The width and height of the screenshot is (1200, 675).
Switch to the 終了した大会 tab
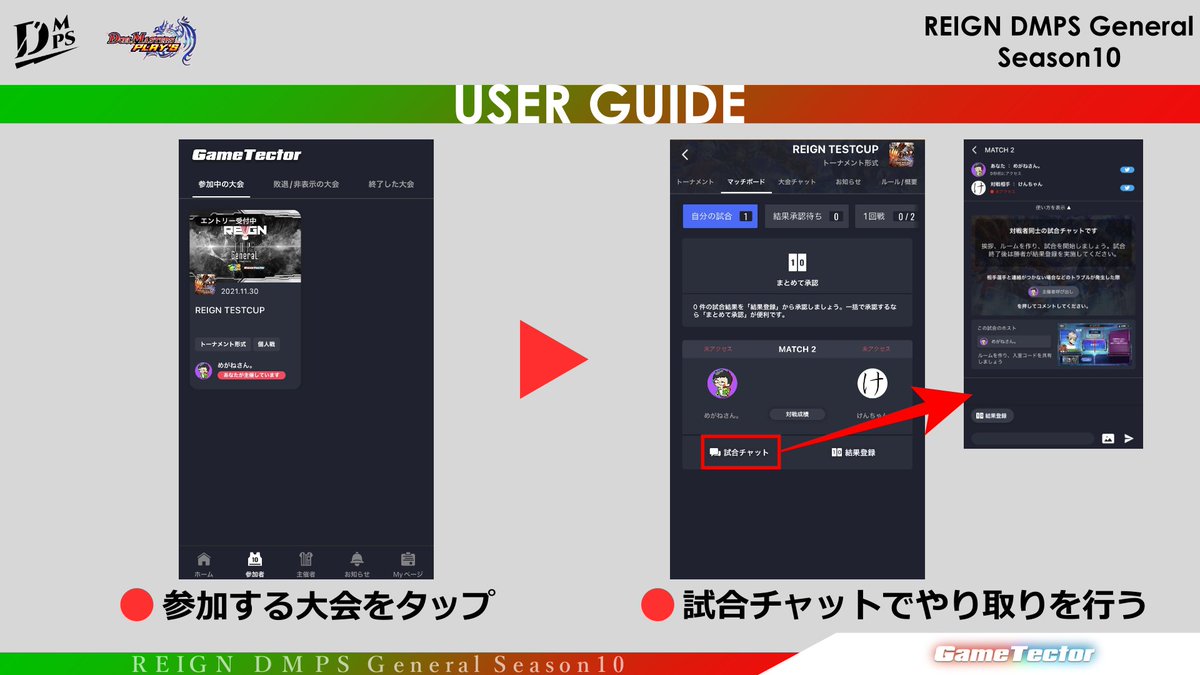(x=391, y=185)
